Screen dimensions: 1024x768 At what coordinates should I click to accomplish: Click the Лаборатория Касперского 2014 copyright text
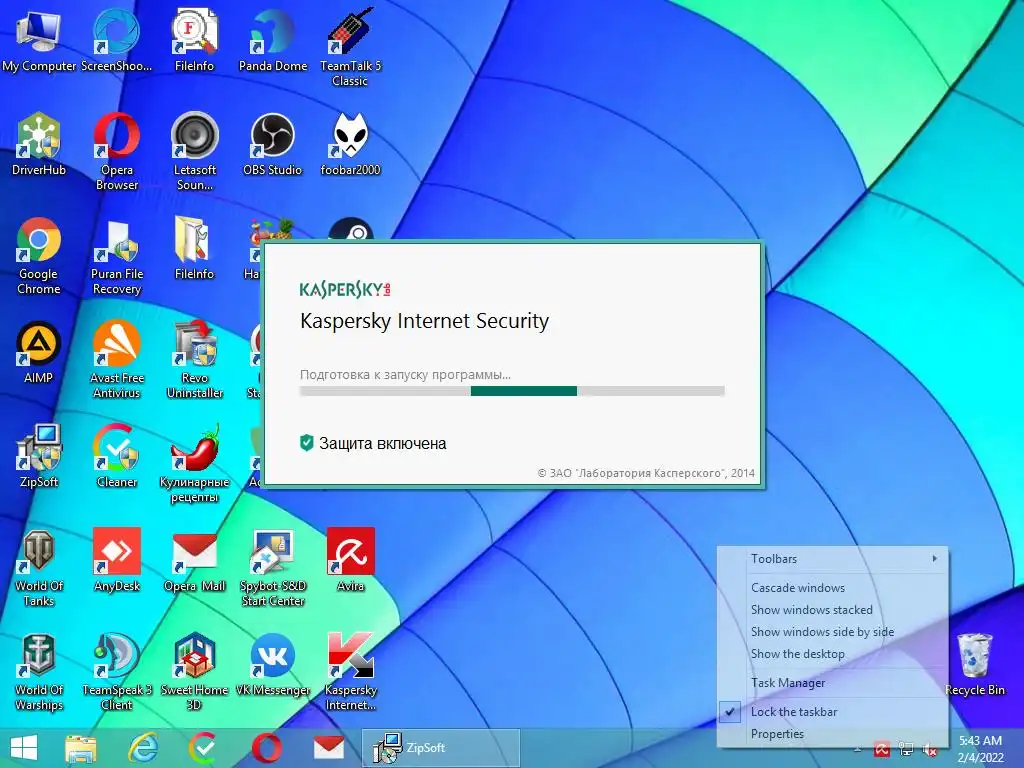click(646, 473)
